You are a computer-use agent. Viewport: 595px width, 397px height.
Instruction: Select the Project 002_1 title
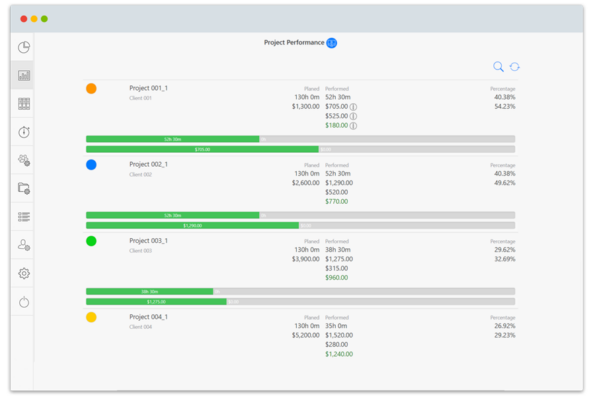148,164
